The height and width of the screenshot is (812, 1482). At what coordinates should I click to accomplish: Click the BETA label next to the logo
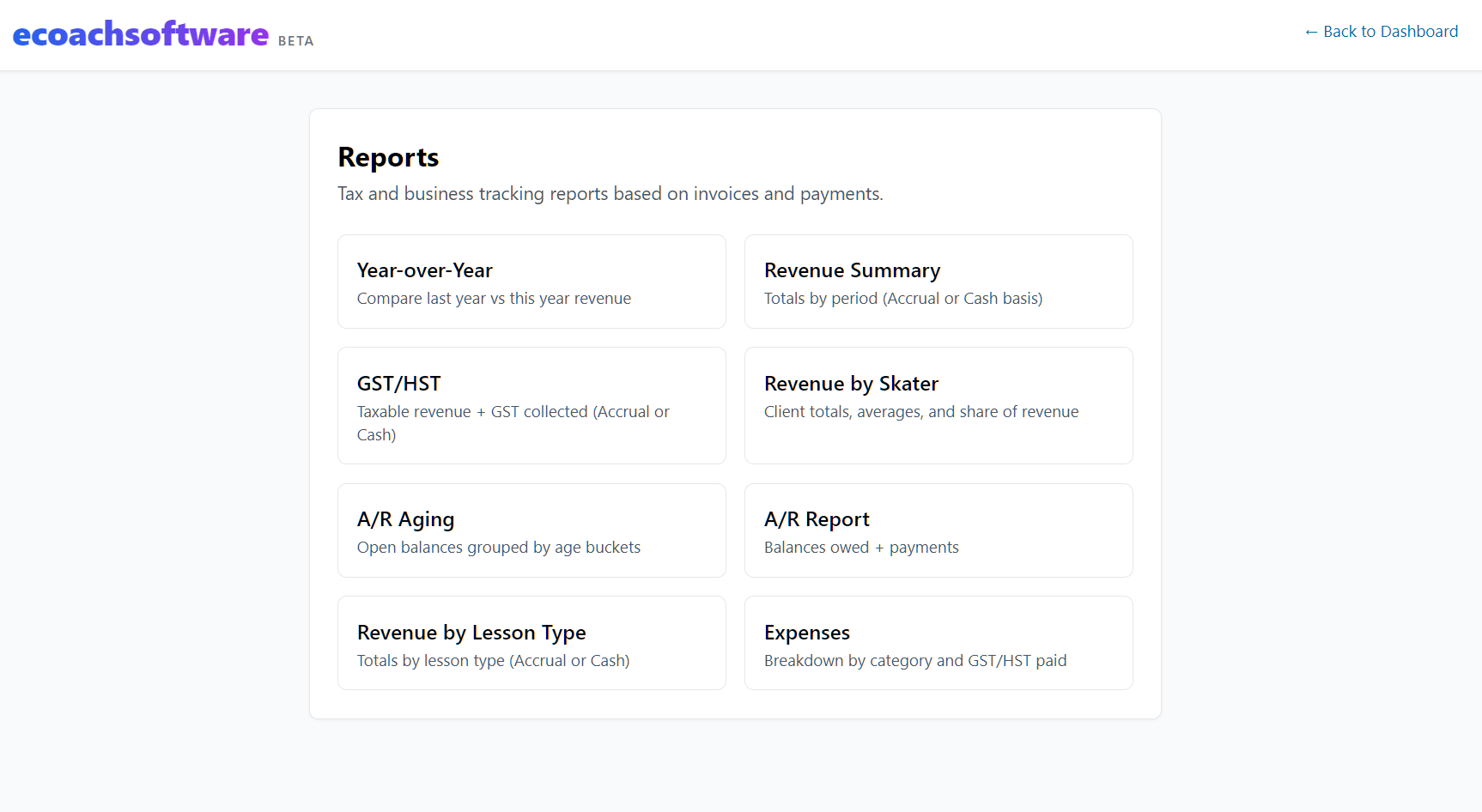pos(295,40)
